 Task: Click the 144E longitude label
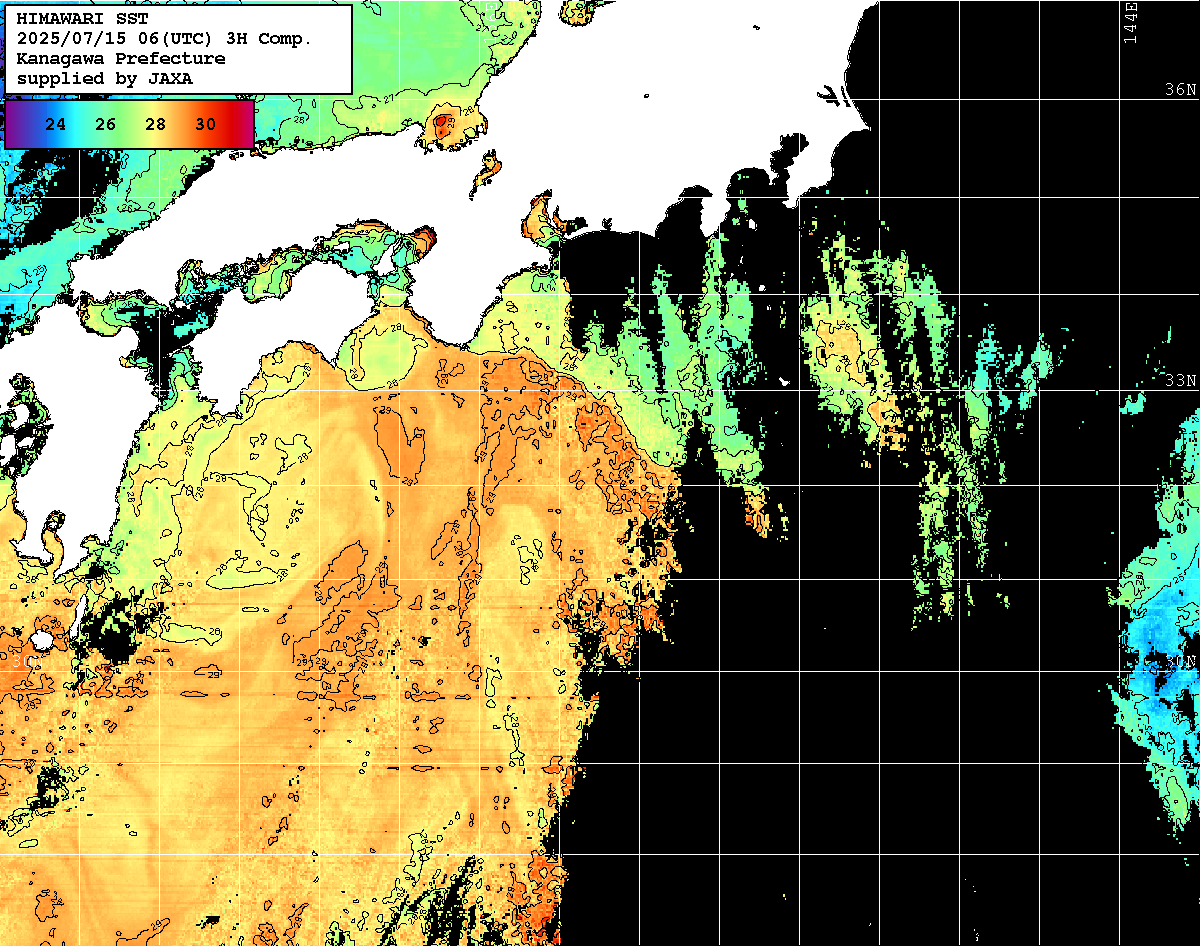click(1130, 22)
